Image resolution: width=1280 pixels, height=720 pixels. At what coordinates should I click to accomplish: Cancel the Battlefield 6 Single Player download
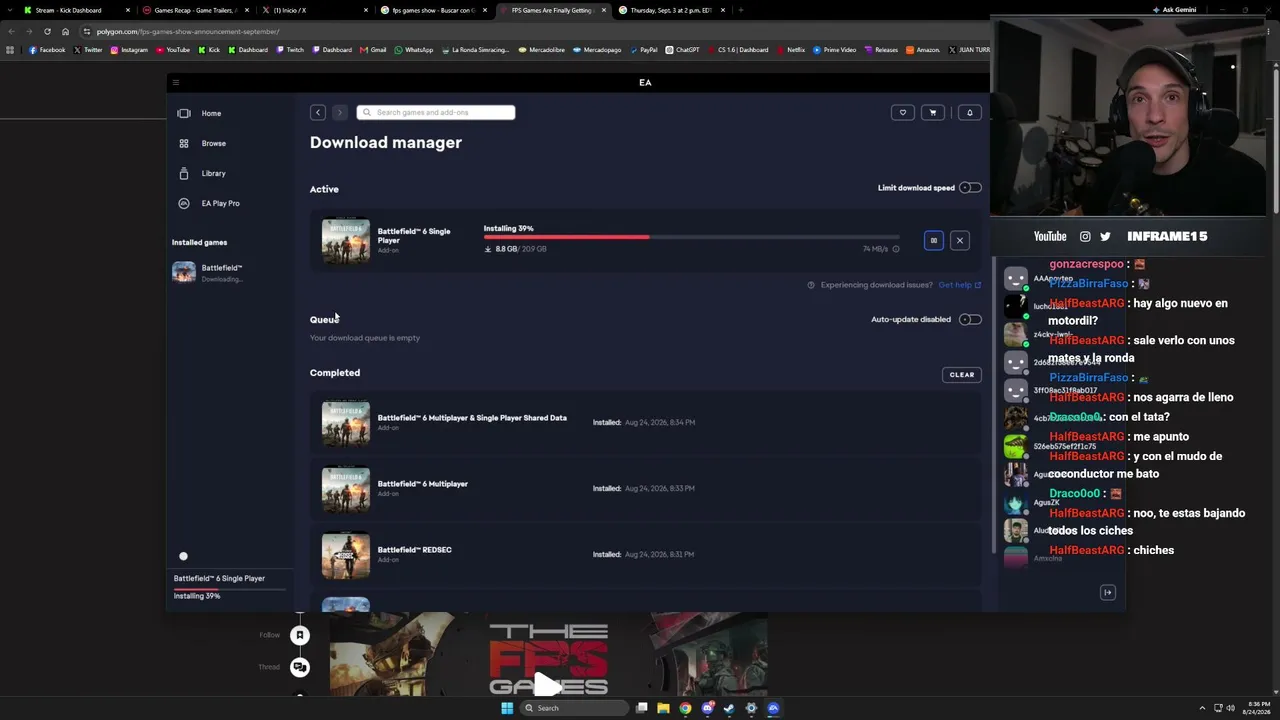960,240
